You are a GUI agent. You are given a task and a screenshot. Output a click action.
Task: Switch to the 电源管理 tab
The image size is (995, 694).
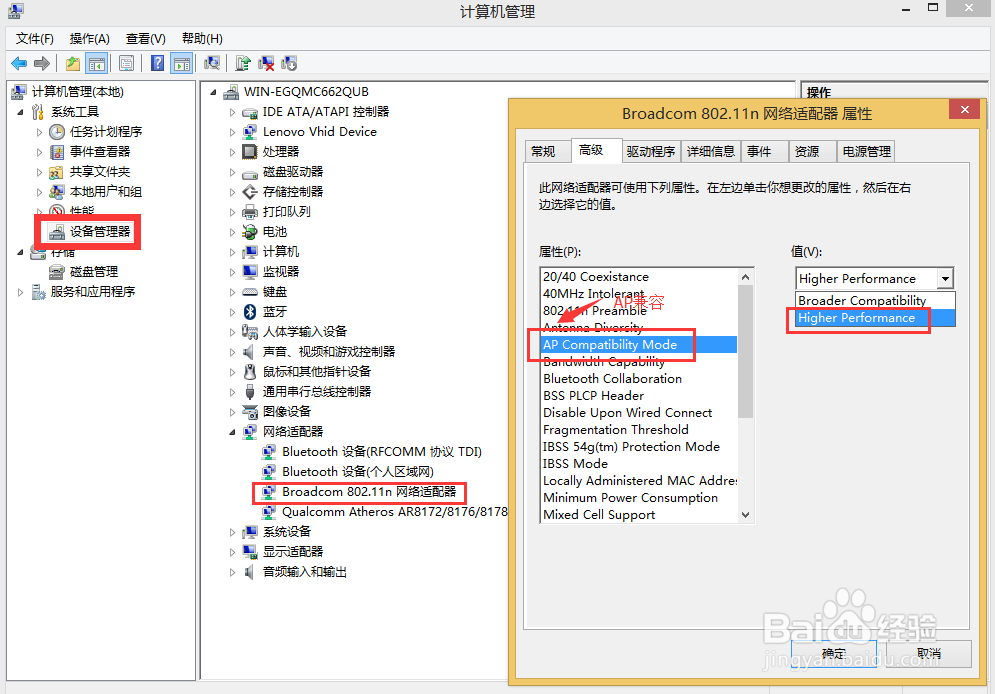(x=866, y=152)
